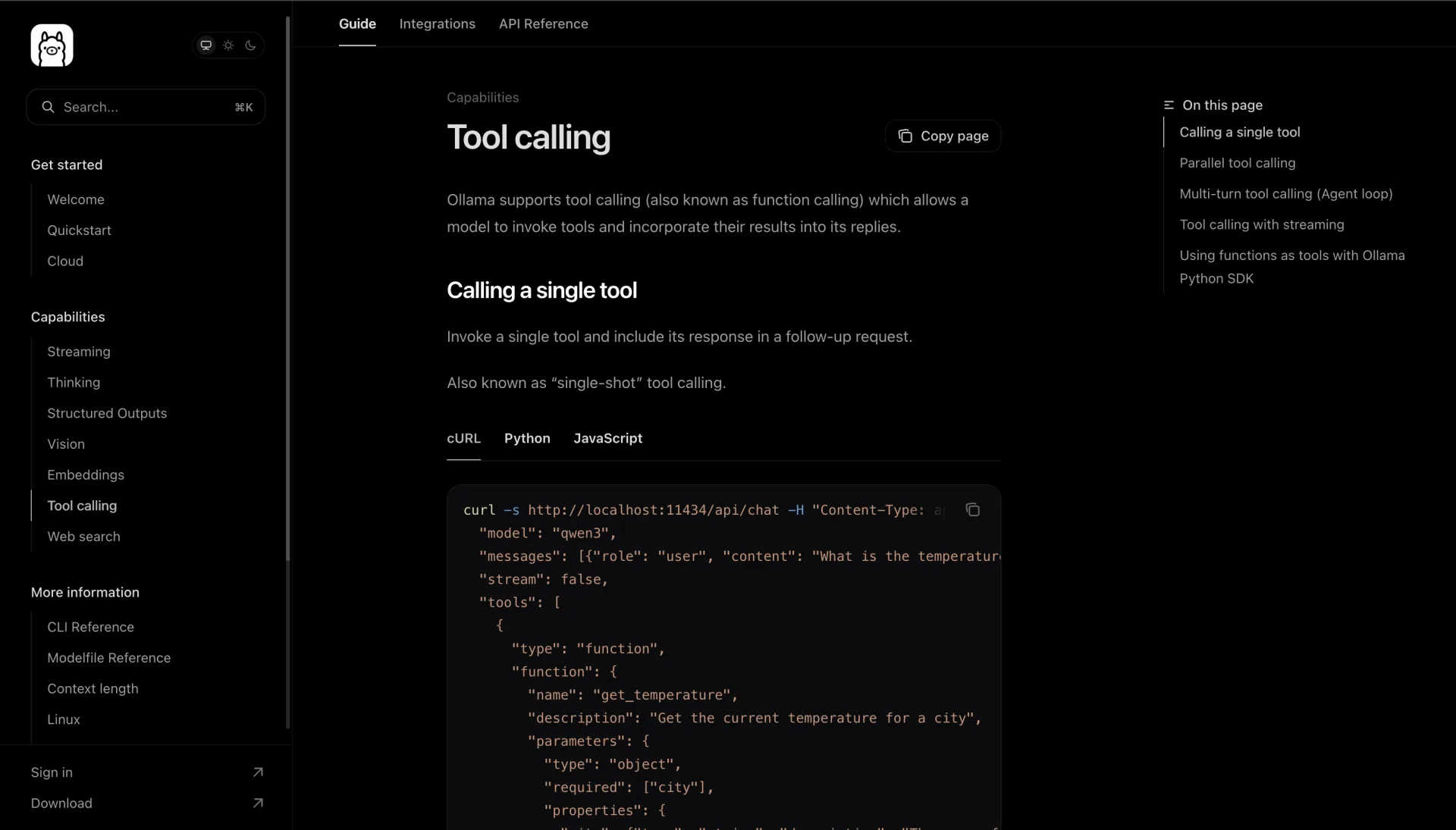Open the Embeddings capability page
This screenshot has height=830, width=1456.
click(86, 475)
